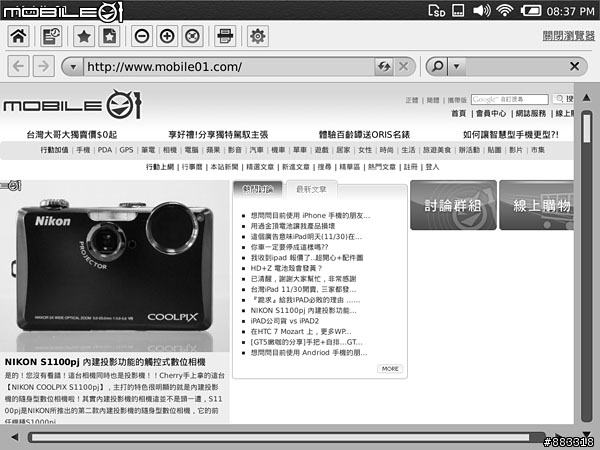Open the 熱門文章 link
600x450 pixels.
(382, 167)
